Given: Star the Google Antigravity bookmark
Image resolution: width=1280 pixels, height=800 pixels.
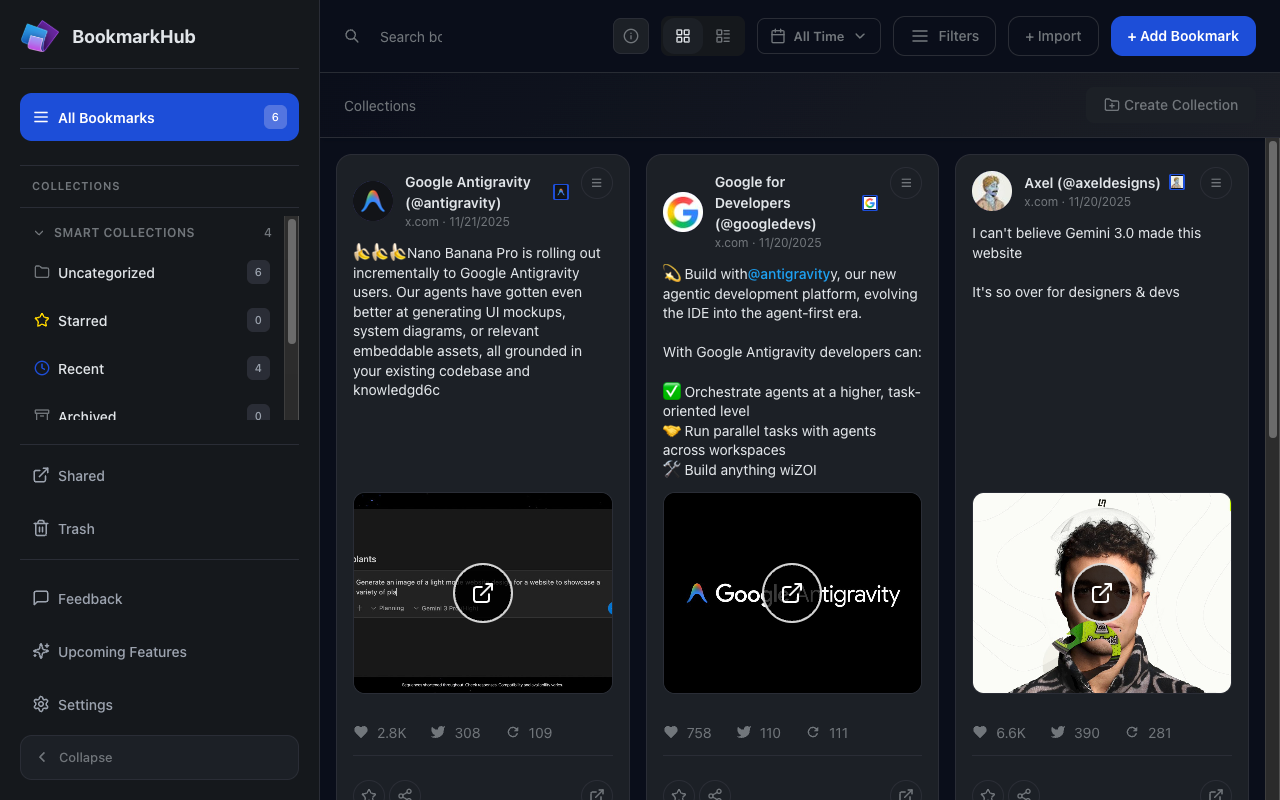Looking at the screenshot, I should pyautogui.click(x=369, y=795).
